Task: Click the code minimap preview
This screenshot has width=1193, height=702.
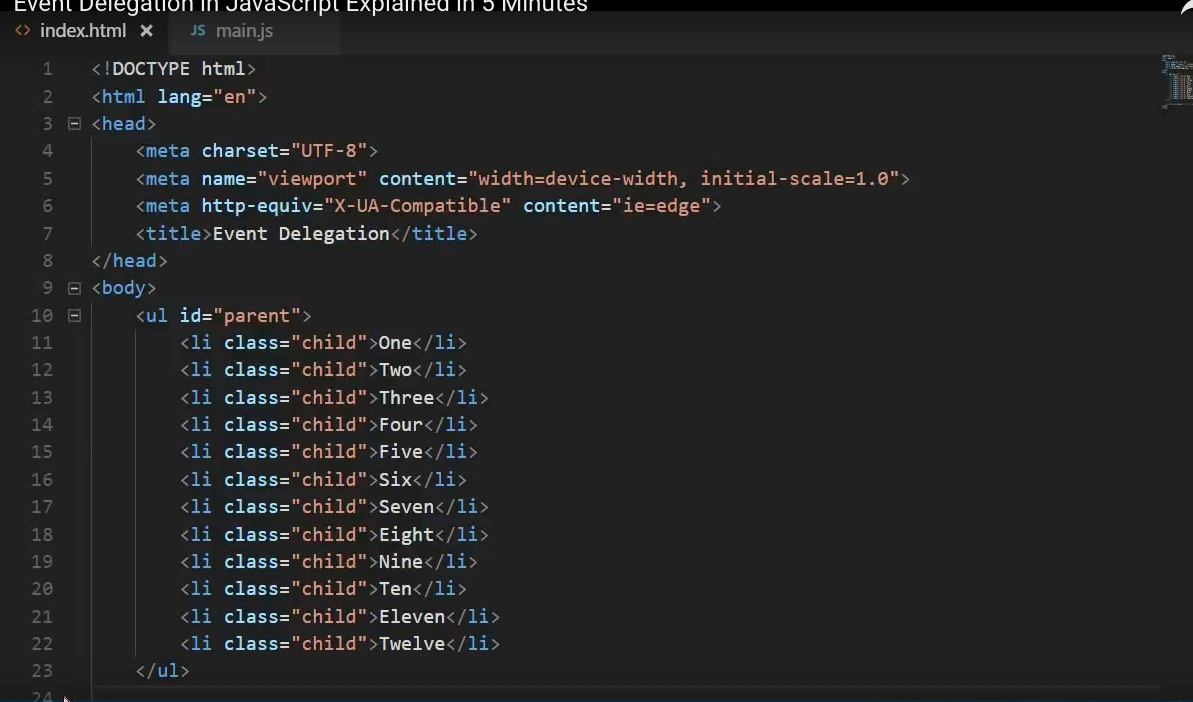Action: point(1176,81)
